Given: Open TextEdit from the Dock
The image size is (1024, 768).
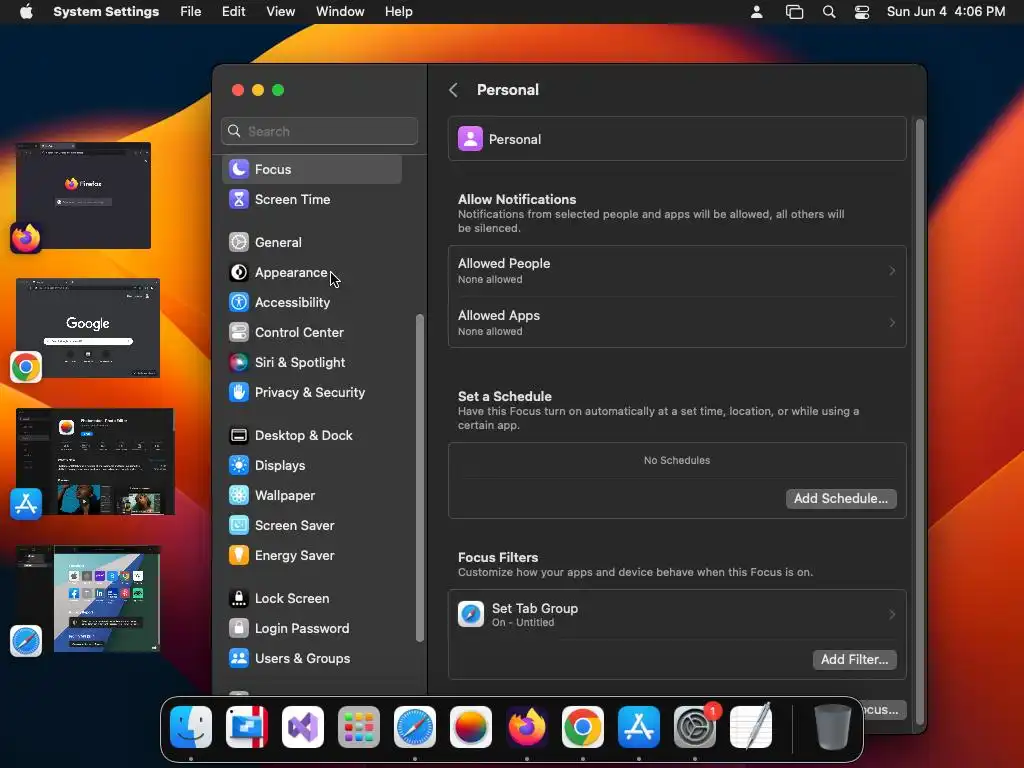Looking at the screenshot, I should pos(751,727).
